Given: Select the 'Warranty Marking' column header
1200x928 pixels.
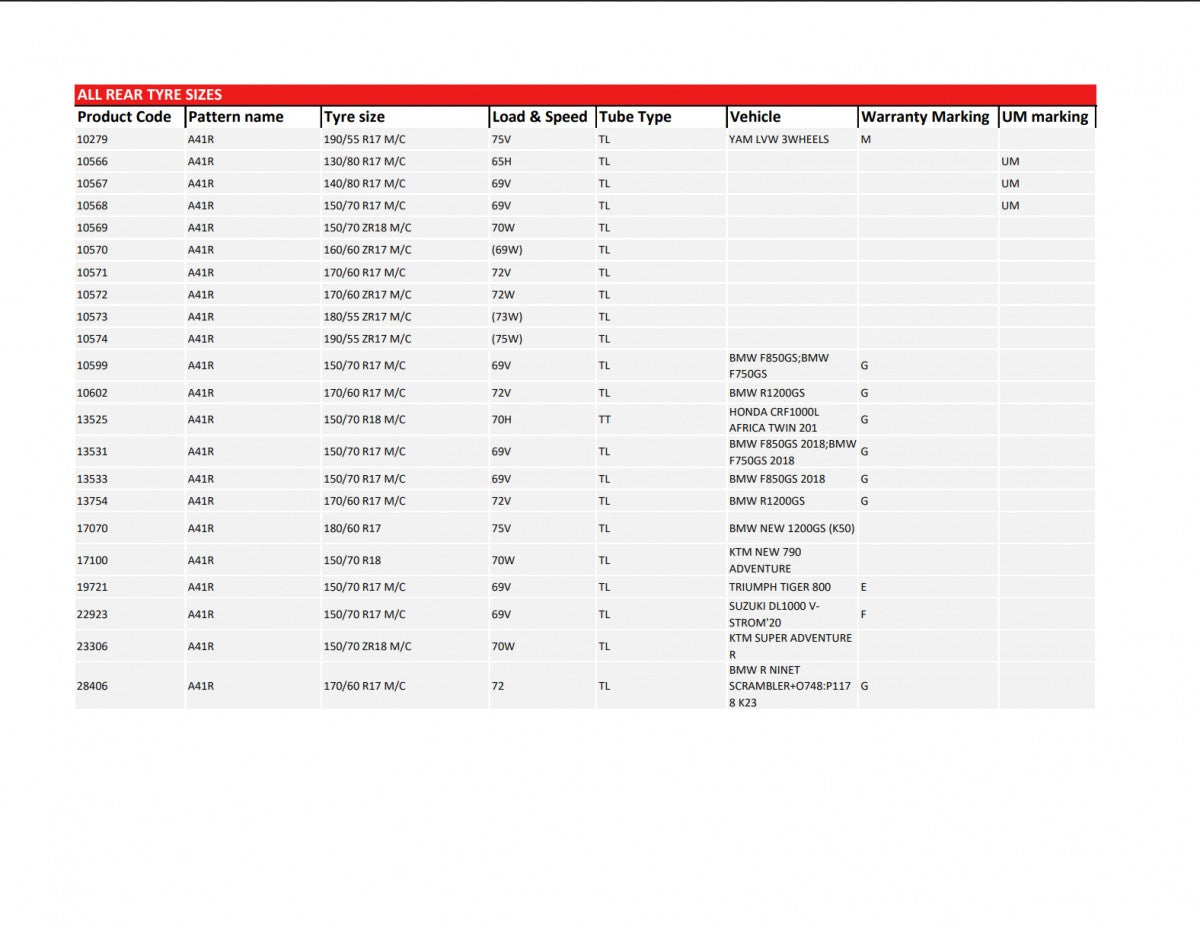Looking at the screenshot, I should tap(925, 117).
